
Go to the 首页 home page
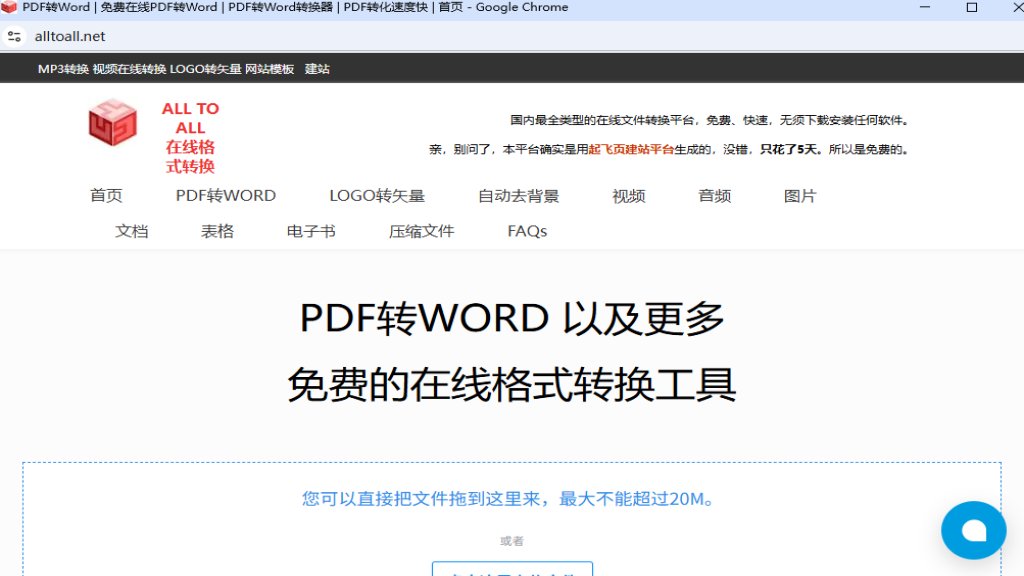pyautogui.click(x=106, y=196)
